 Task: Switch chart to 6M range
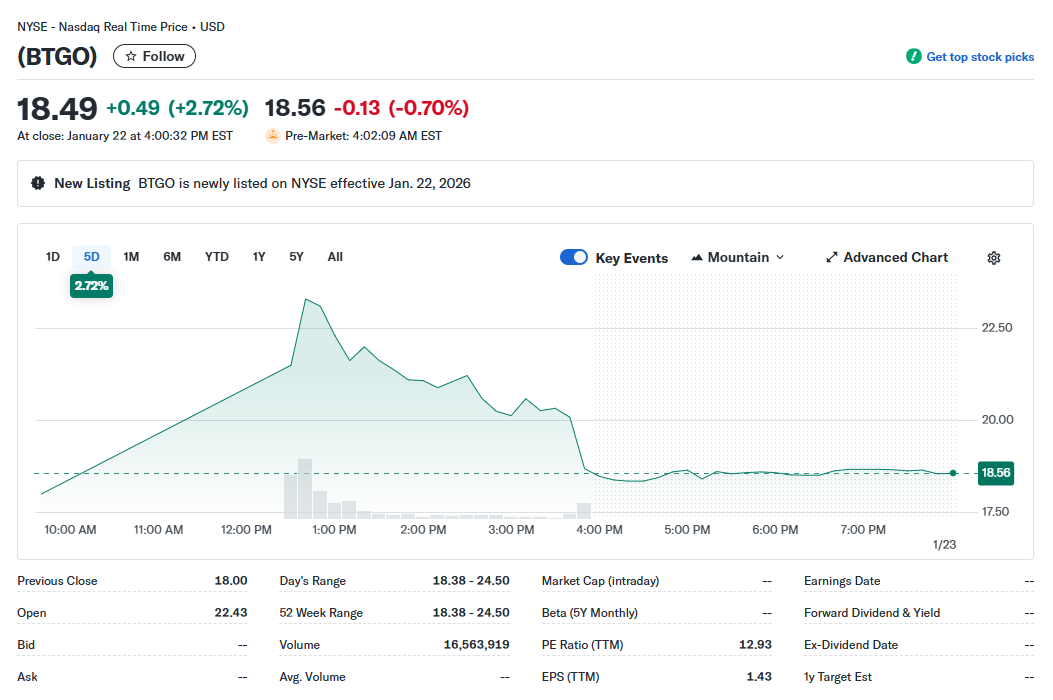pos(172,257)
